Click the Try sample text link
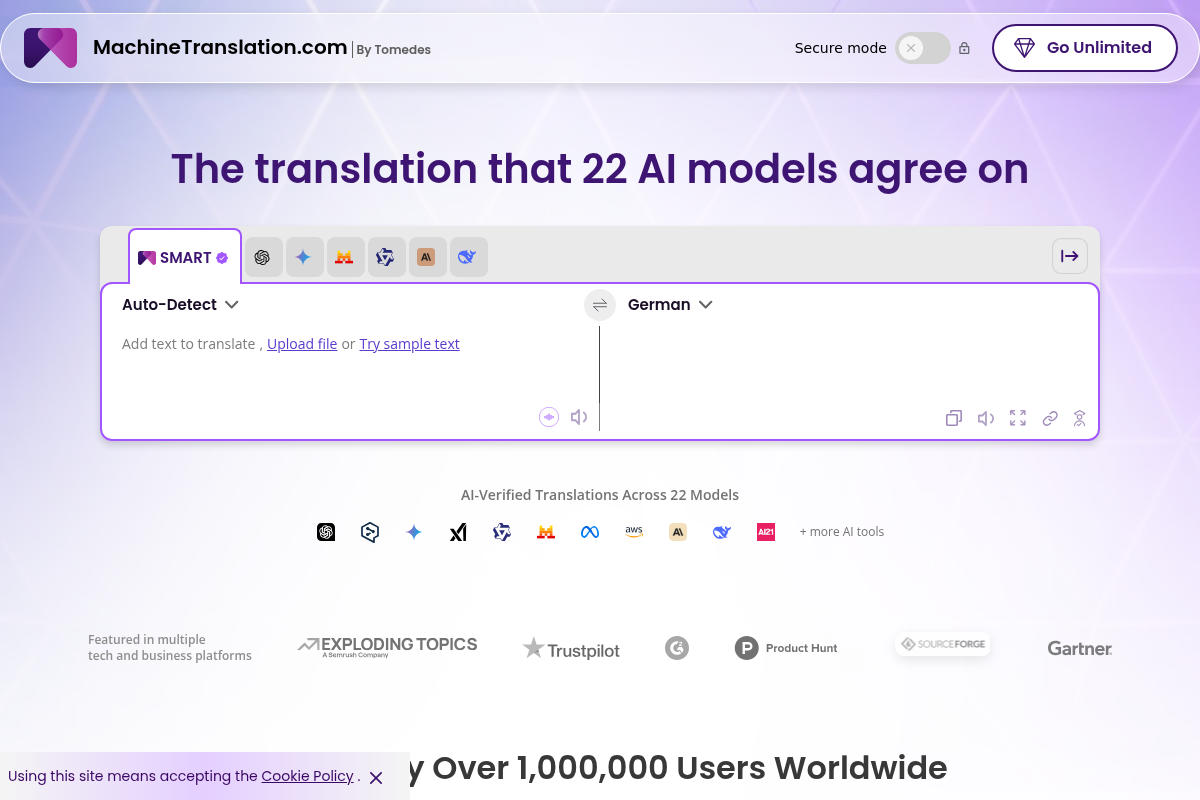 pos(409,344)
